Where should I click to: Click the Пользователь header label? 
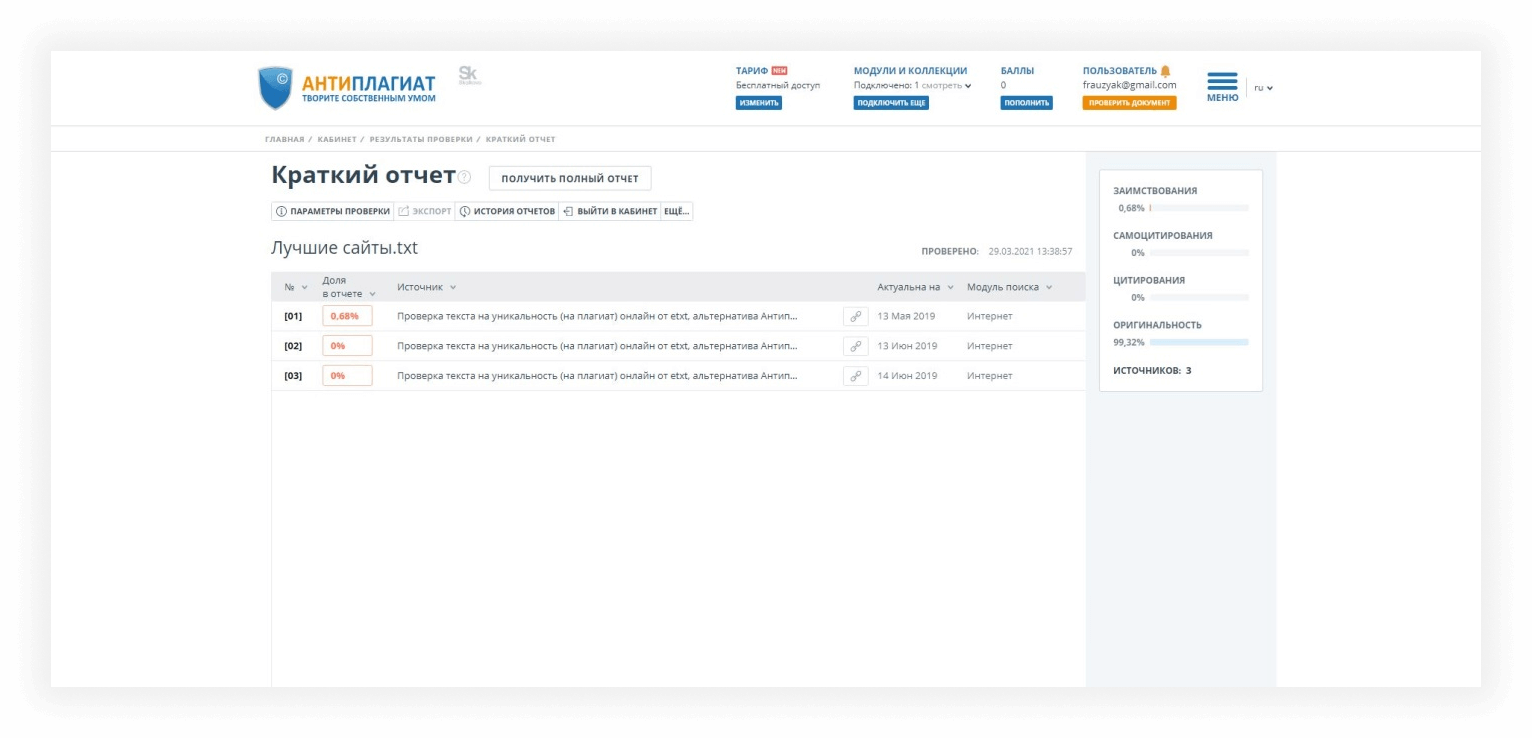click(1119, 71)
